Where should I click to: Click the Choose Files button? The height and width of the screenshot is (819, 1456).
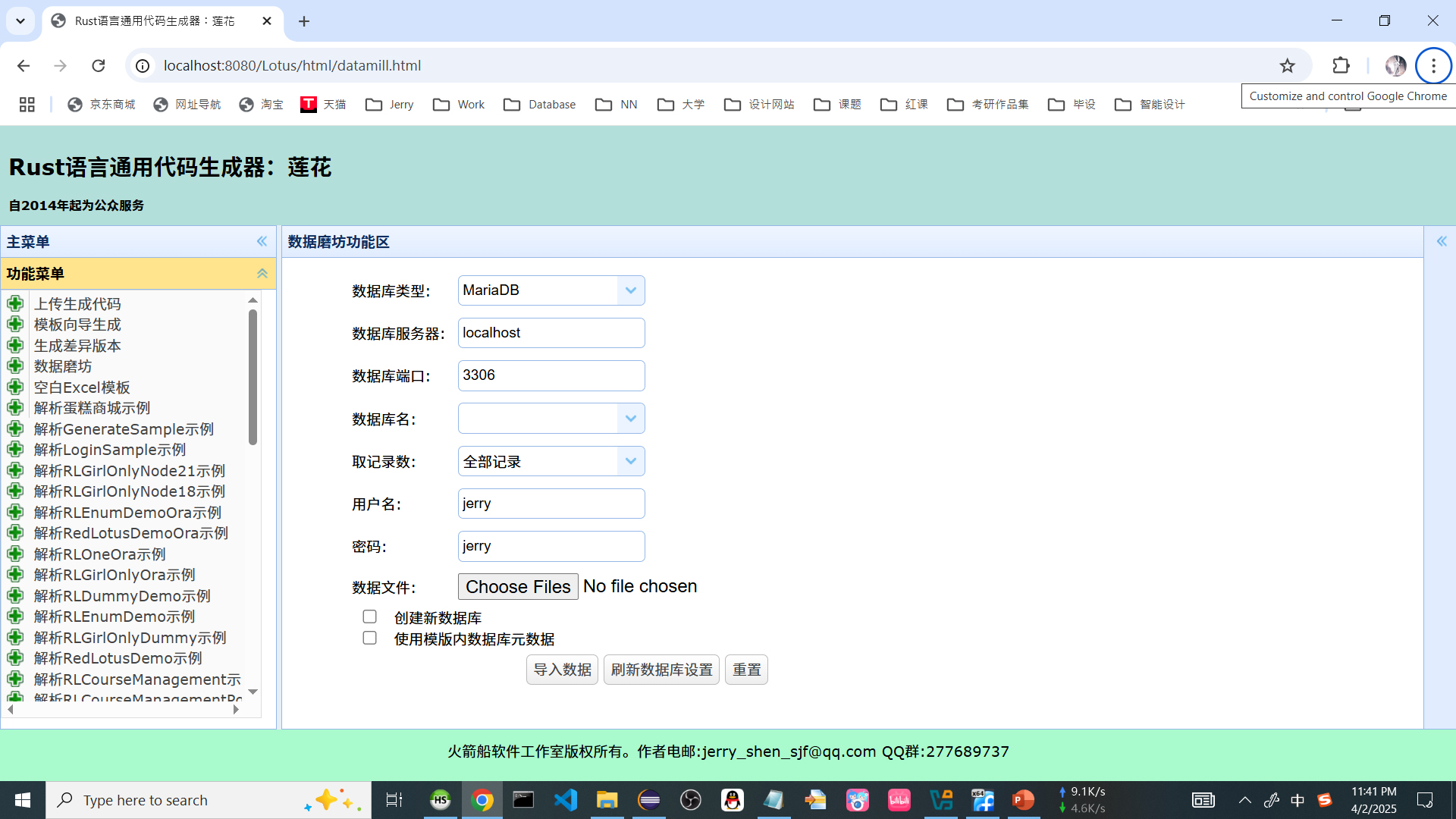coord(518,587)
